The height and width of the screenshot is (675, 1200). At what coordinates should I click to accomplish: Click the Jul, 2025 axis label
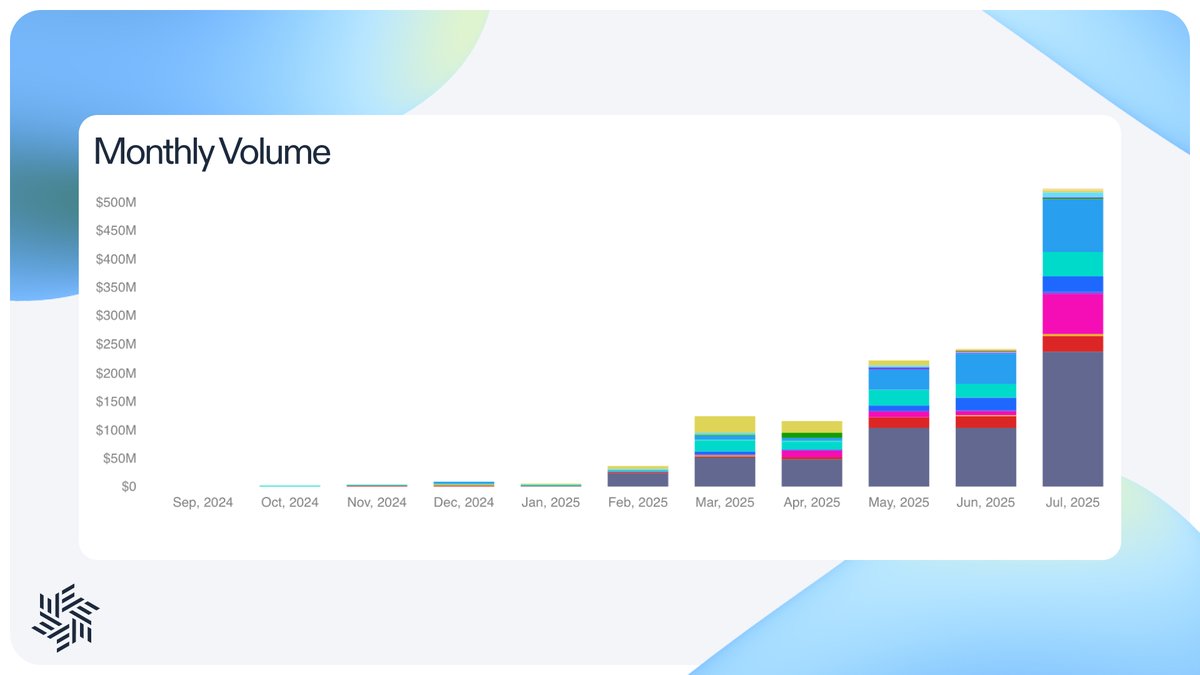1073,502
